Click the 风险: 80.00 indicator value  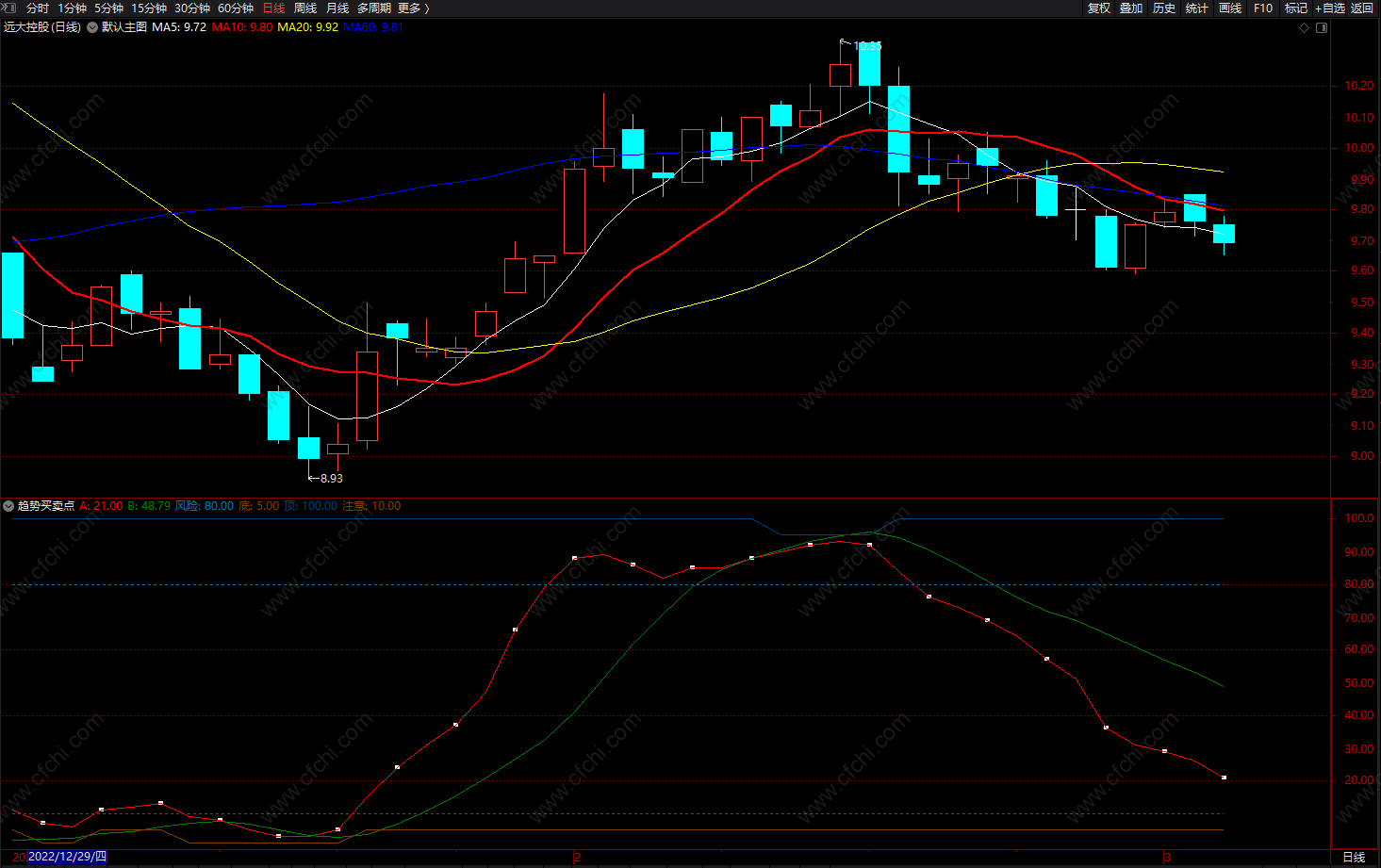205,506
